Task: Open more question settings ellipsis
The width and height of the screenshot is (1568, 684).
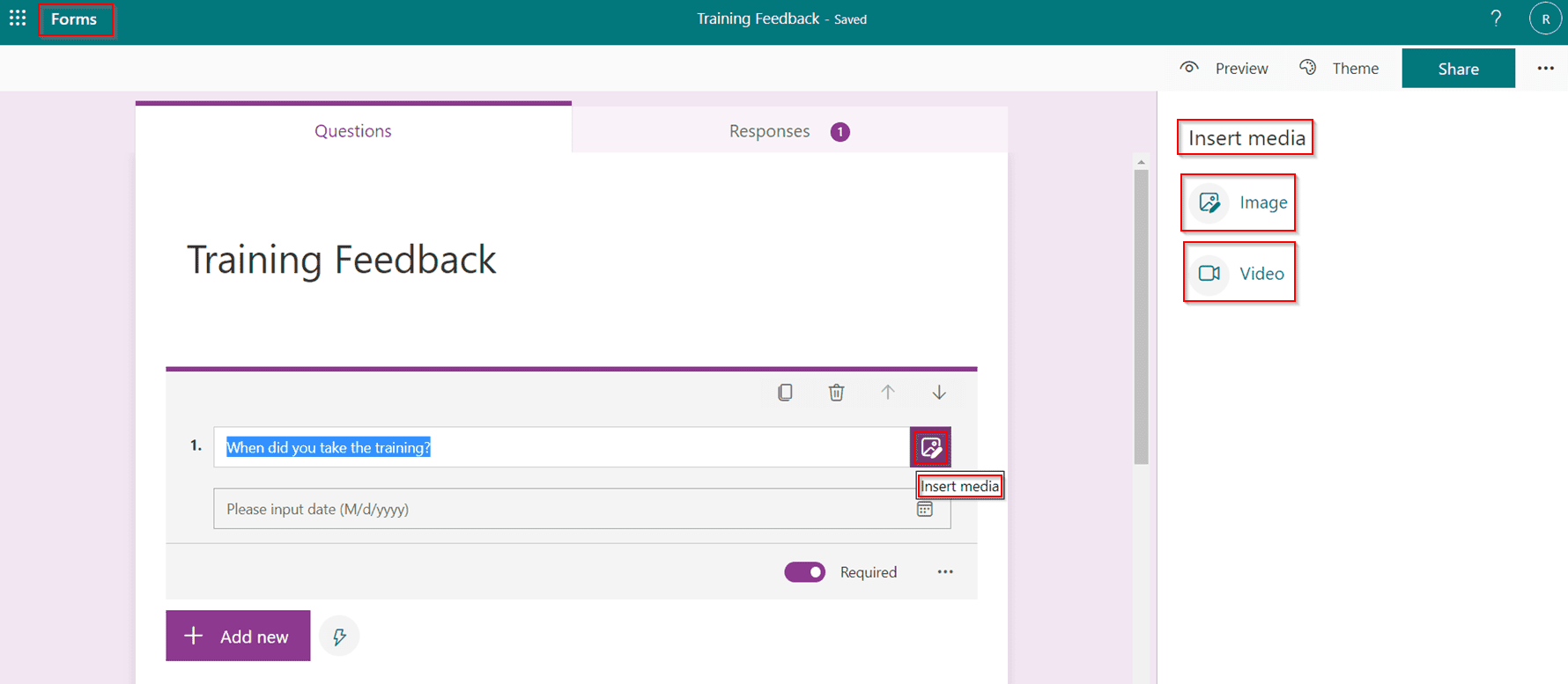Action: click(x=945, y=572)
